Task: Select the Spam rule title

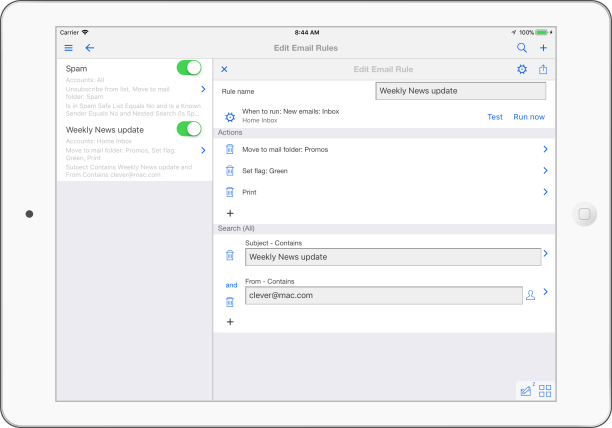Action: tap(76, 69)
